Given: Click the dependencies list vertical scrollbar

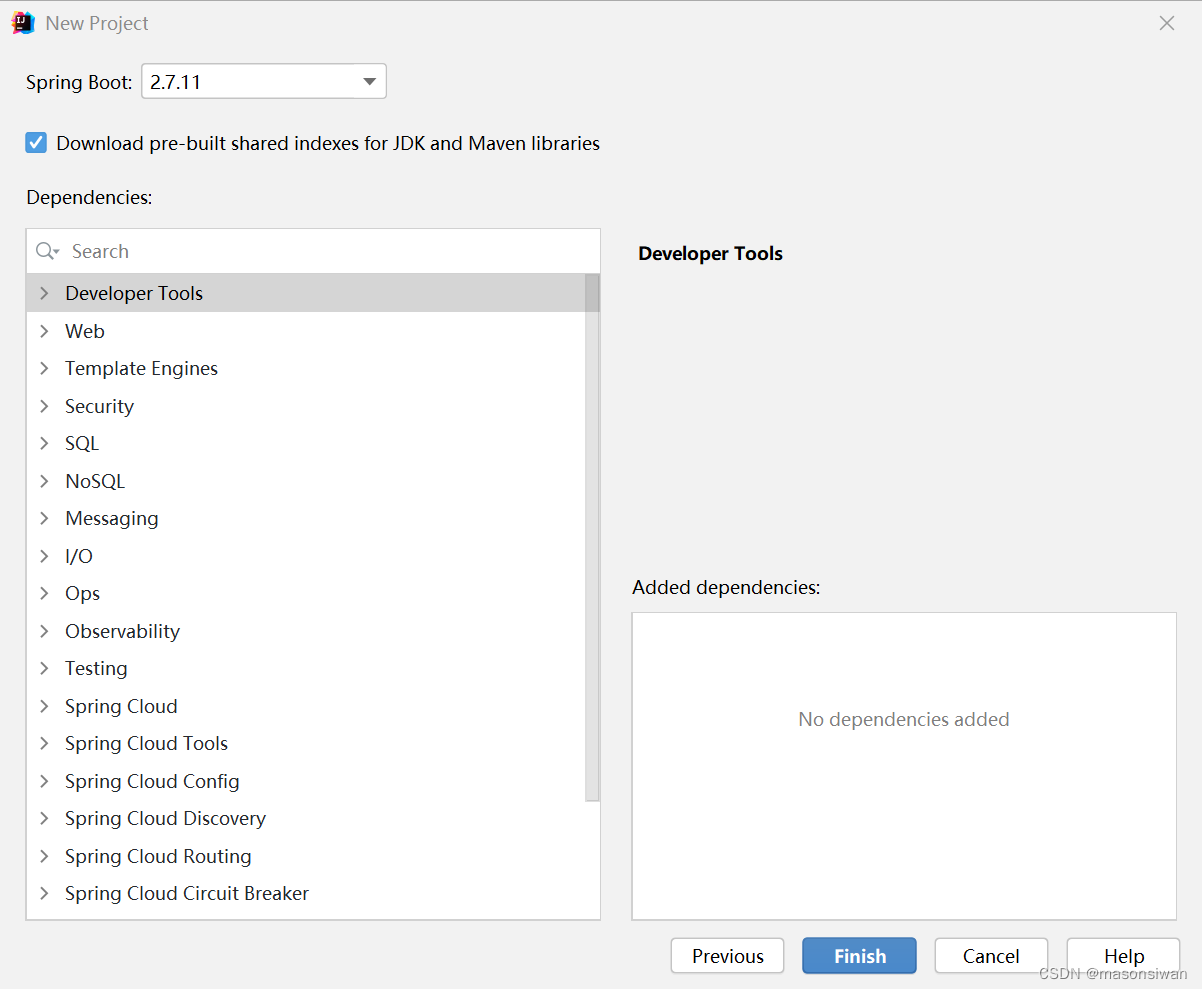Looking at the screenshot, I should [x=593, y=537].
